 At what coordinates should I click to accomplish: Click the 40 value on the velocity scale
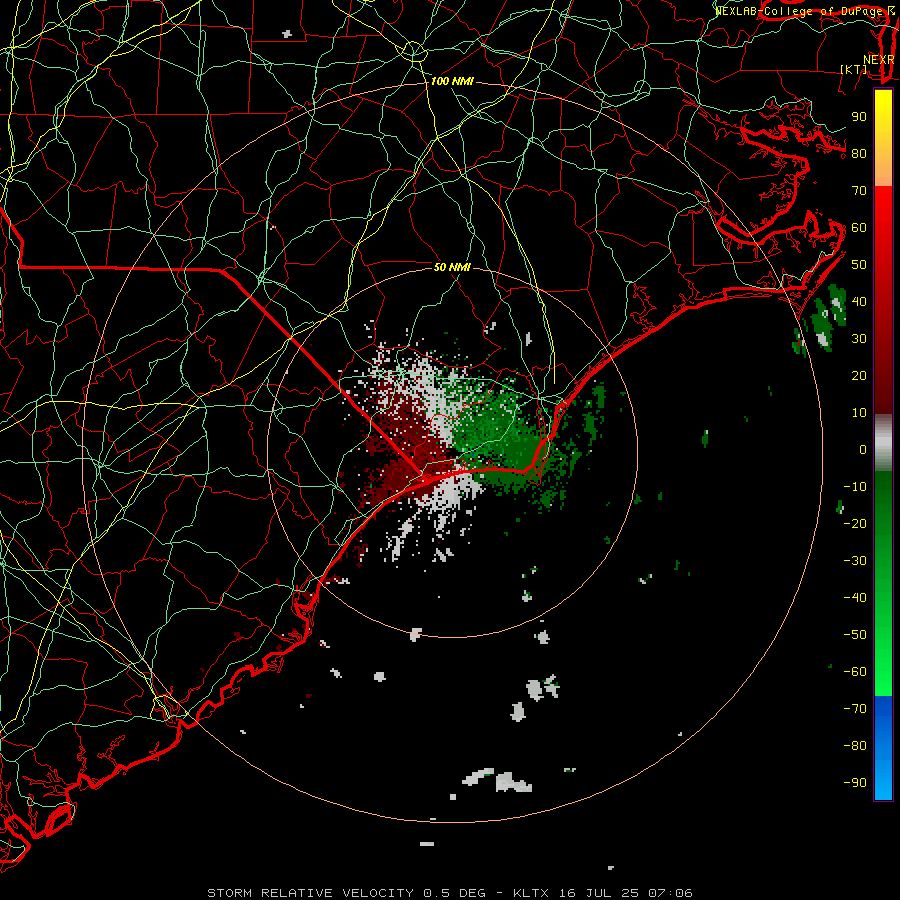click(x=859, y=301)
